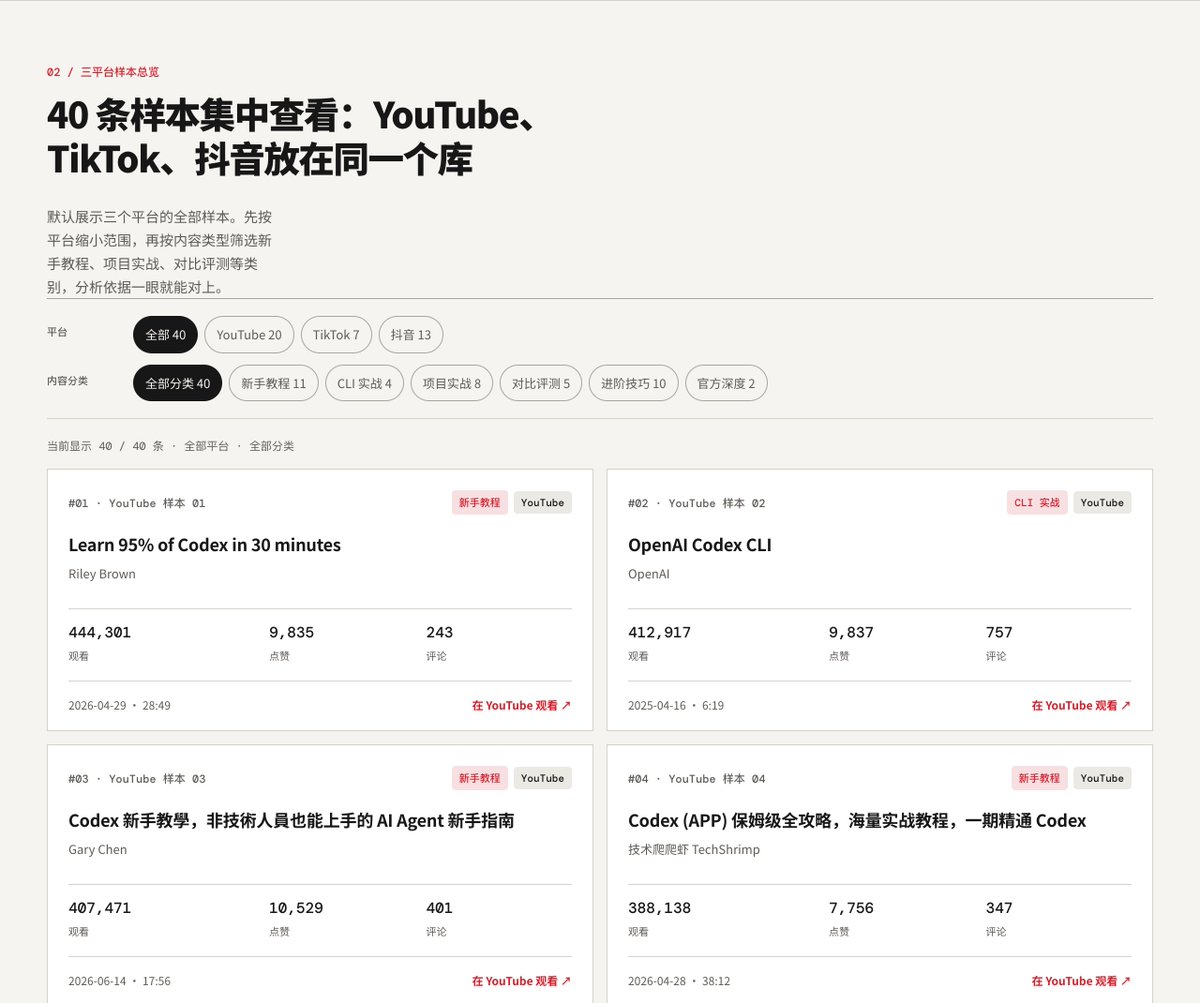The image size is (1200, 1003).
Task: Filter by 新手教程 11 category
Action: 274,383
